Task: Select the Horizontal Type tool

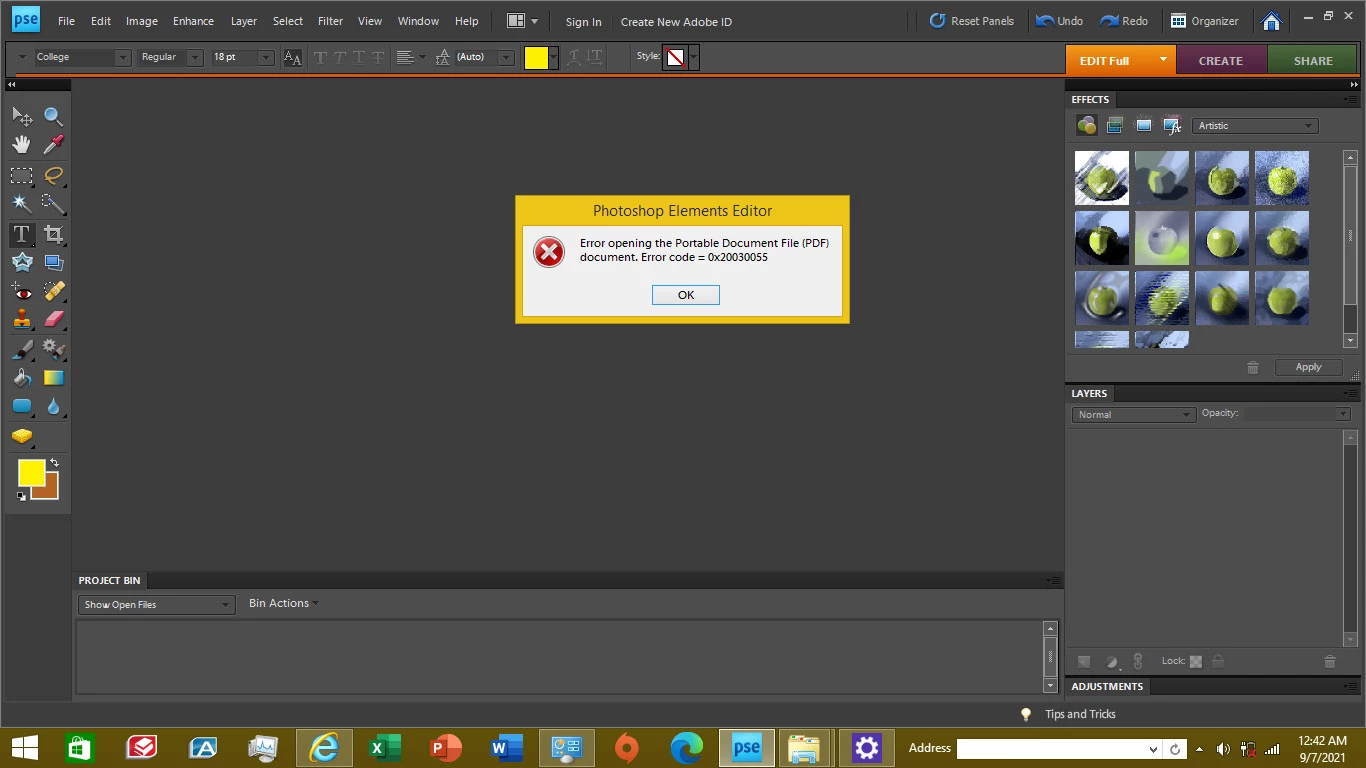Action: point(22,235)
